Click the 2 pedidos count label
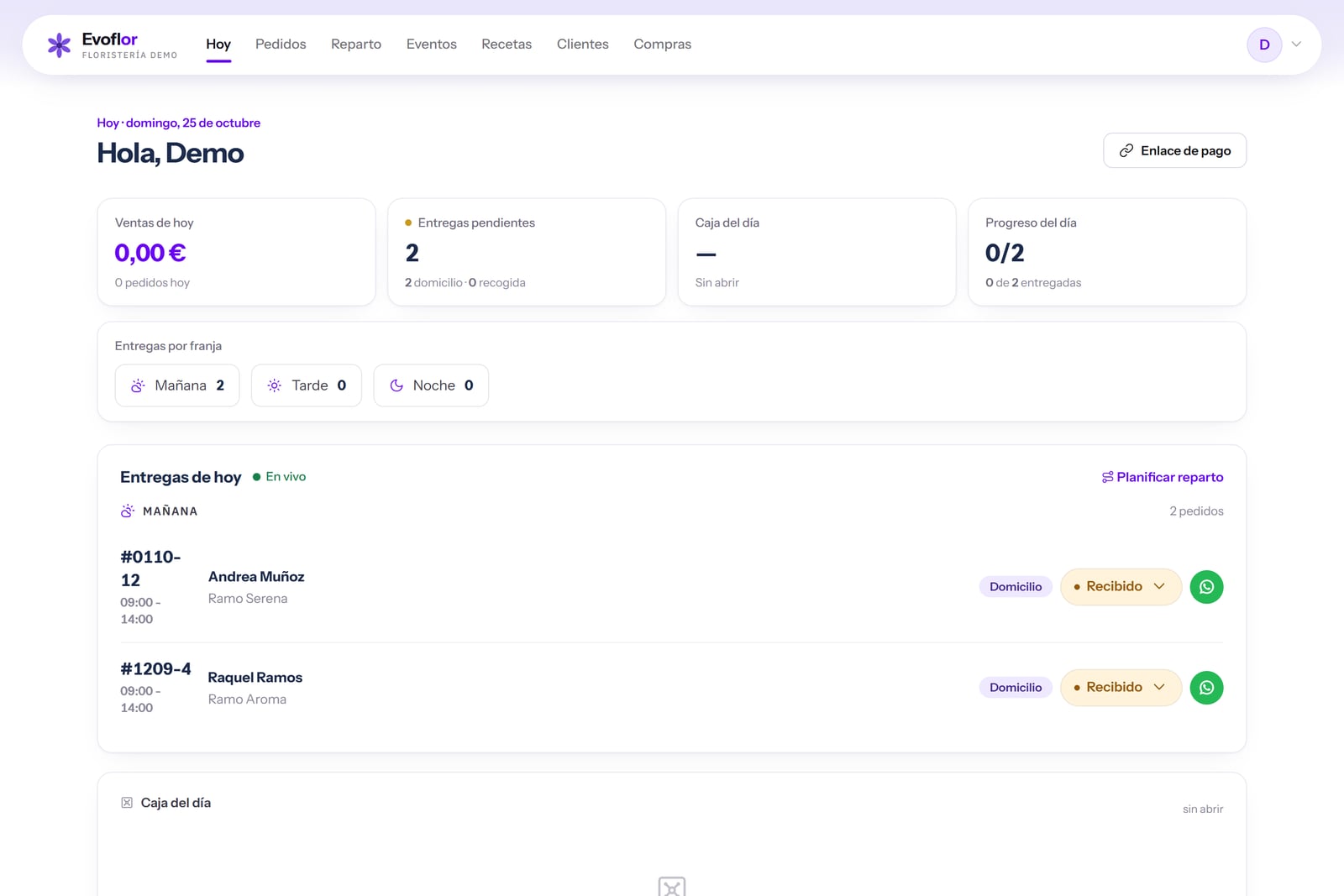The height and width of the screenshot is (896, 1344). 1196,511
